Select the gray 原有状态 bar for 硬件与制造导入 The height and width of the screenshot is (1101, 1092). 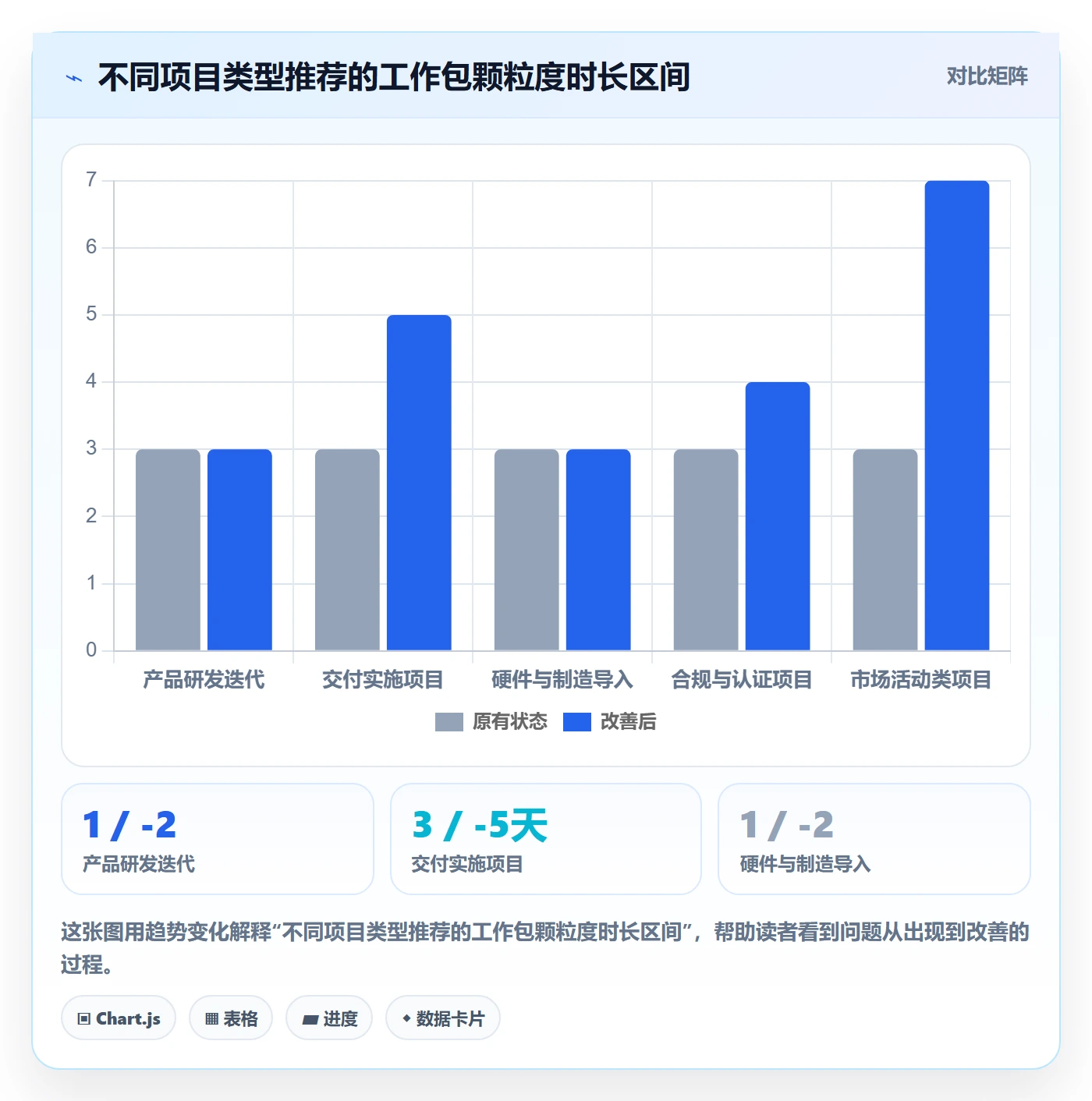pyautogui.click(x=526, y=550)
